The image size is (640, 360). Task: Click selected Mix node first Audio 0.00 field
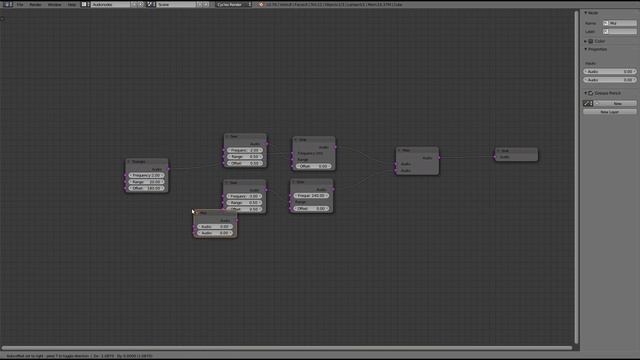tap(215, 227)
